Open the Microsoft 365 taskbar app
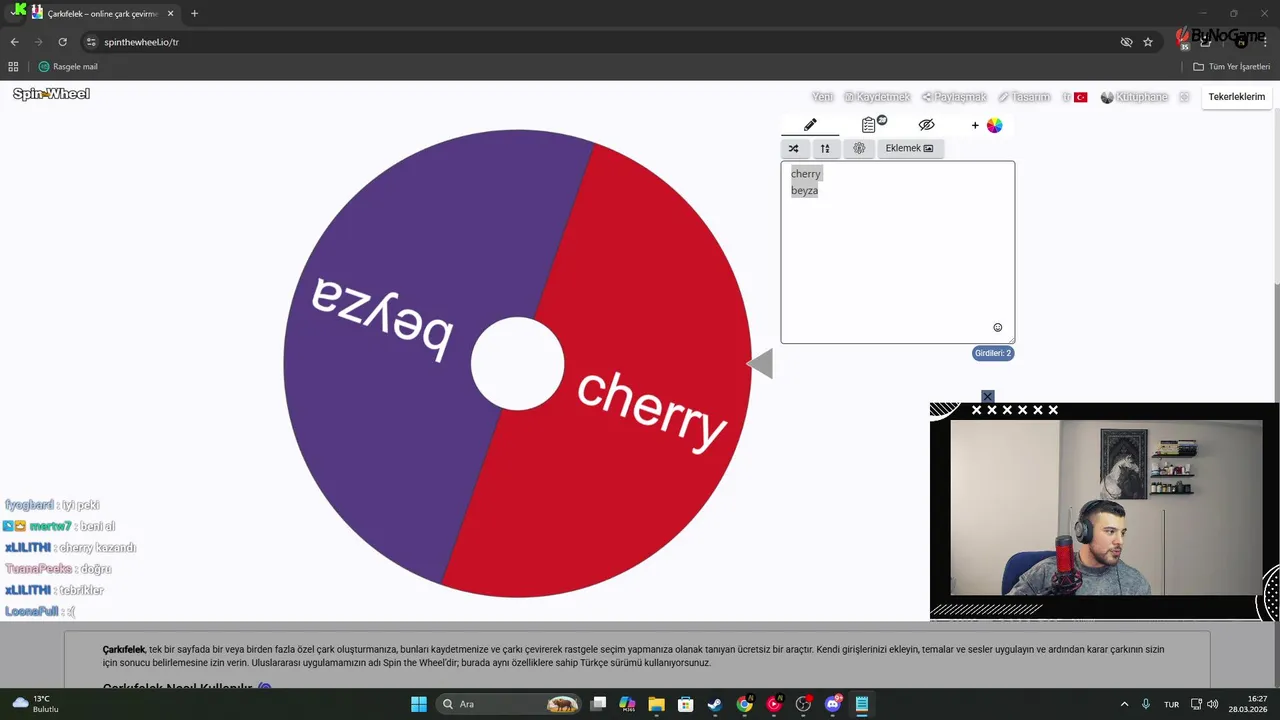 (x=627, y=704)
